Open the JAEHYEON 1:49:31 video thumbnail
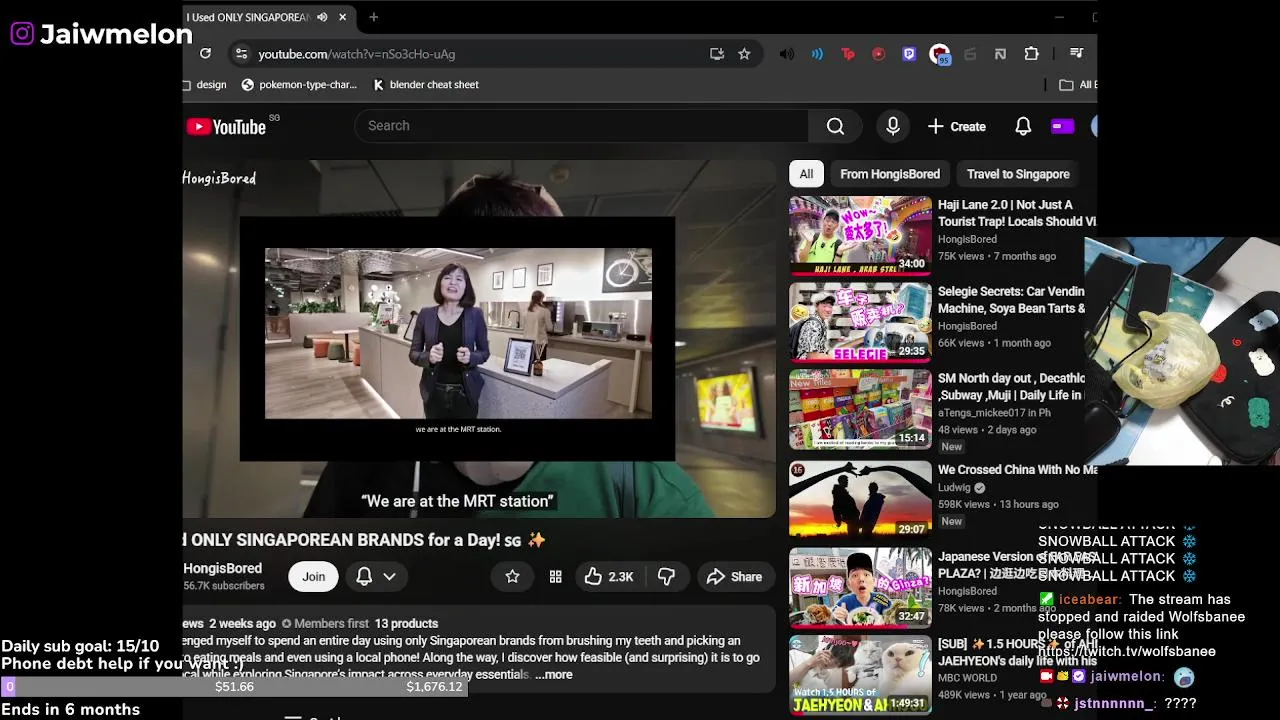 [x=860, y=675]
